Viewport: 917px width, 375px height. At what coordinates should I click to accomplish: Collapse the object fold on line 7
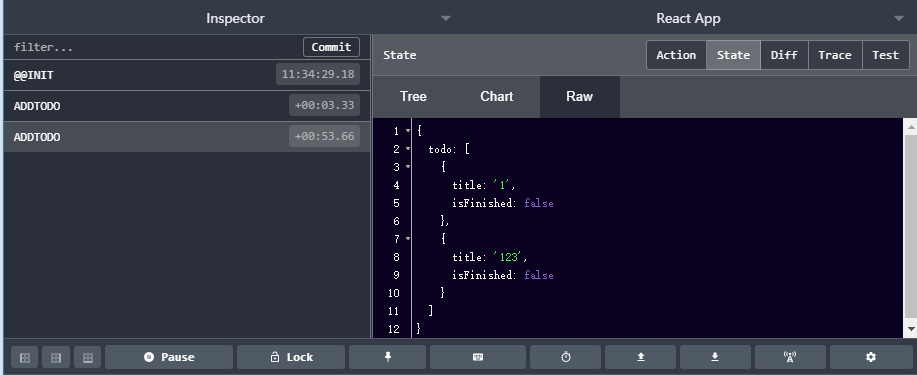pyautogui.click(x=408, y=239)
